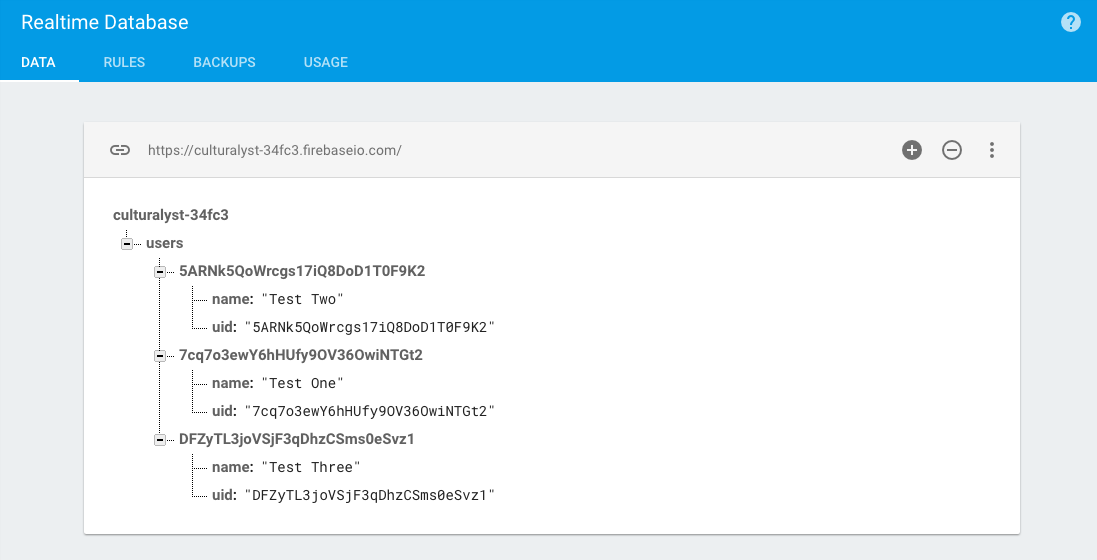Select root node culturalyst-34fc3
Image resolution: width=1097 pixels, height=560 pixels.
(171, 215)
